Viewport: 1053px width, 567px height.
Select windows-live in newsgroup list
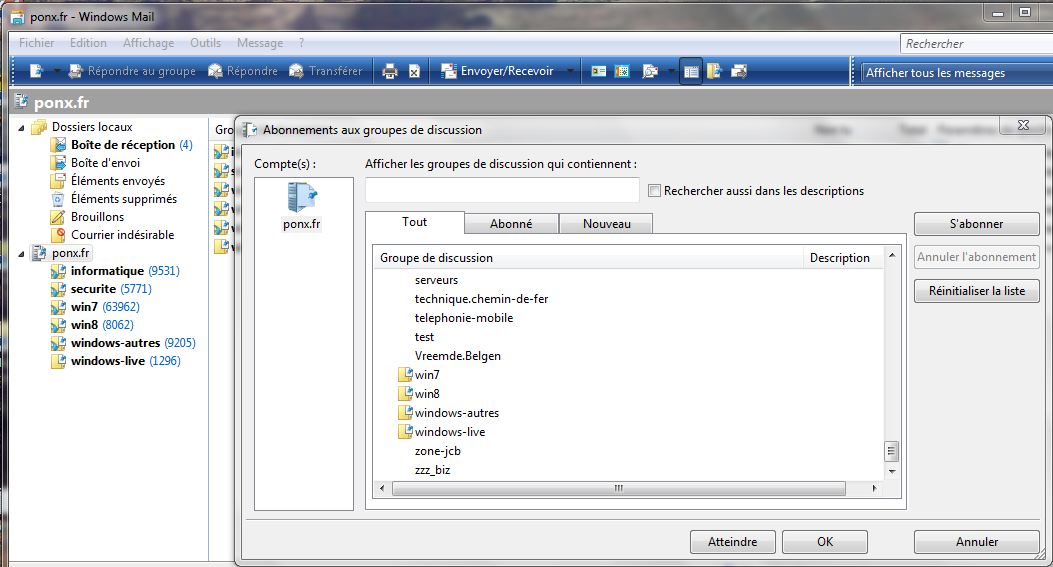(449, 432)
